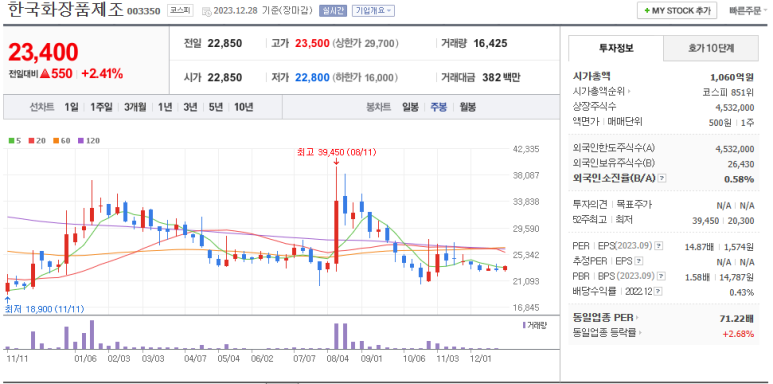Click the 최저 18,900 (11/11) chart marker
This screenshot has height=384, width=773.
[x=44, y=309]
